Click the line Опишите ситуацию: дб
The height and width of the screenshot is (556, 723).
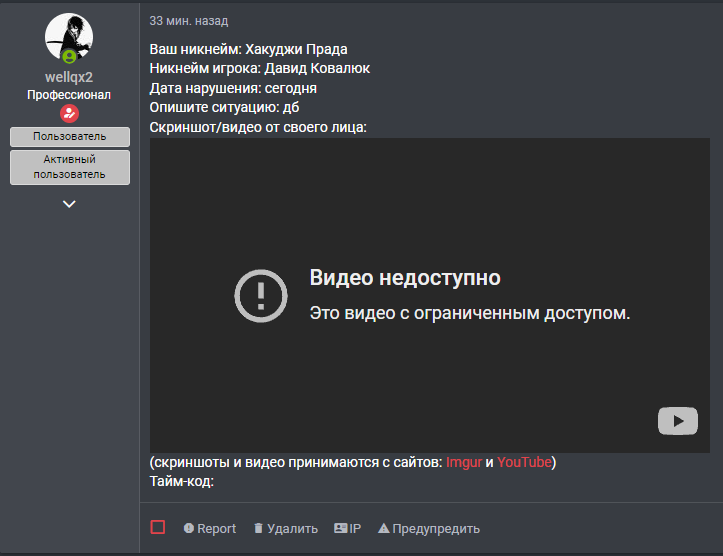point(224,107)
